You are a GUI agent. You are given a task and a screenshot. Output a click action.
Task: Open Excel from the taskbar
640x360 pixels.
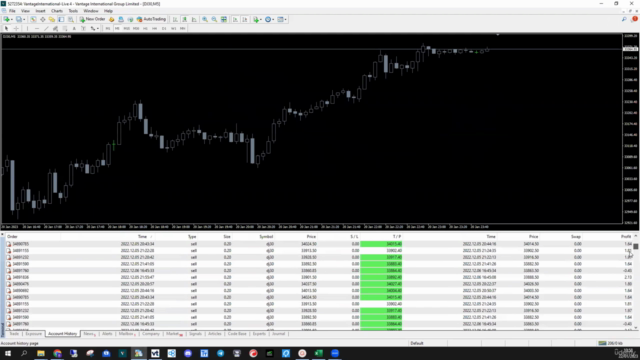point(318,353)
